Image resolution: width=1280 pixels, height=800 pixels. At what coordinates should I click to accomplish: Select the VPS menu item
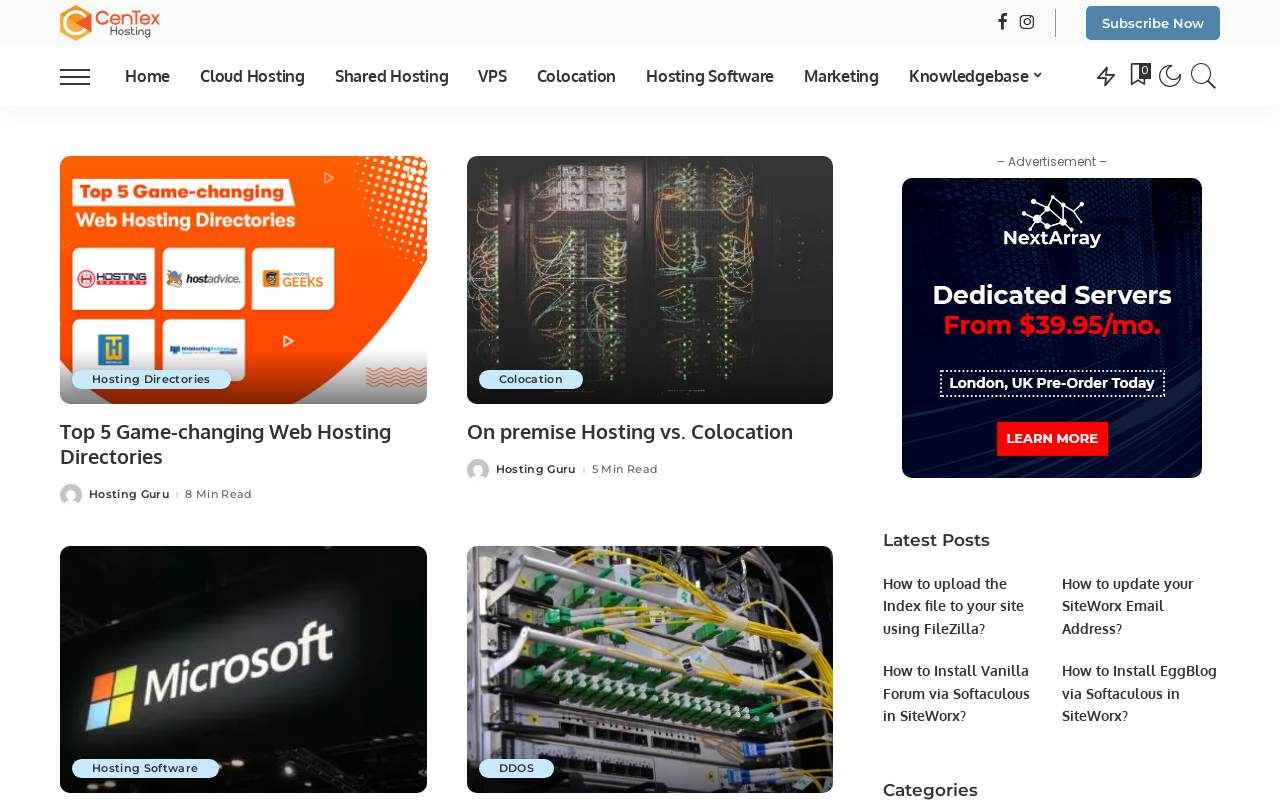pos(492,76)
